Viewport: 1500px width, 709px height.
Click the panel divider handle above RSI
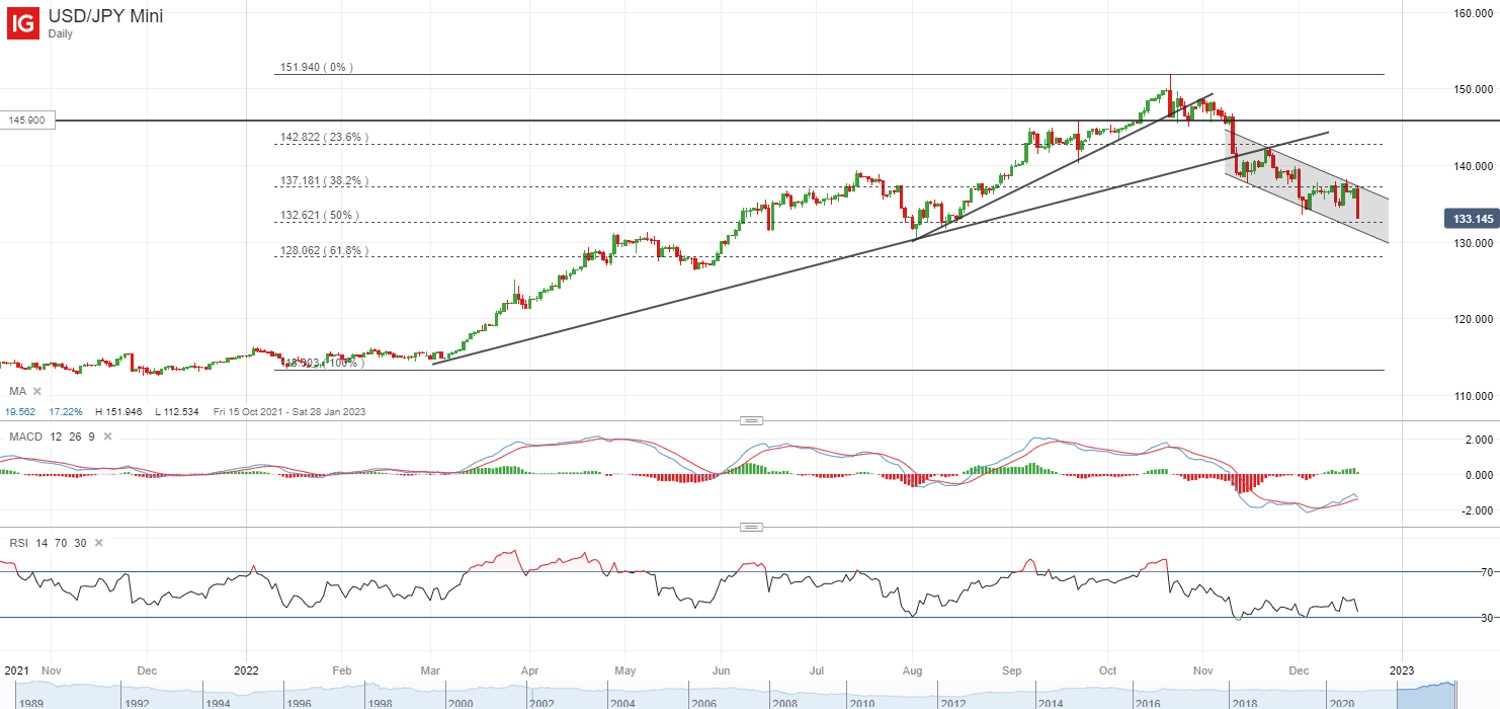pyautogui.click(x=751, y=527)
